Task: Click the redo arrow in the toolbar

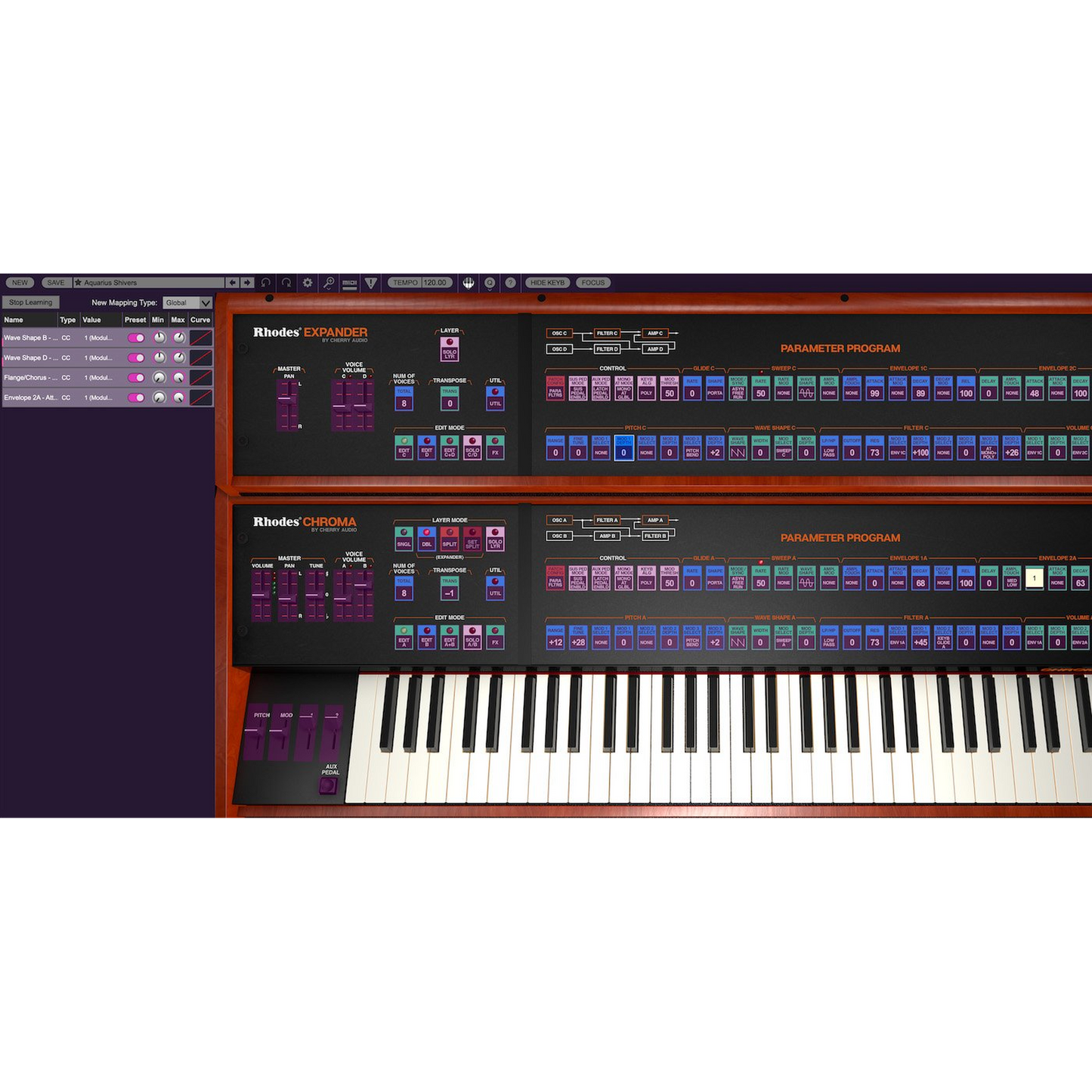Action: pyautogui.click(x=286, y=283)
